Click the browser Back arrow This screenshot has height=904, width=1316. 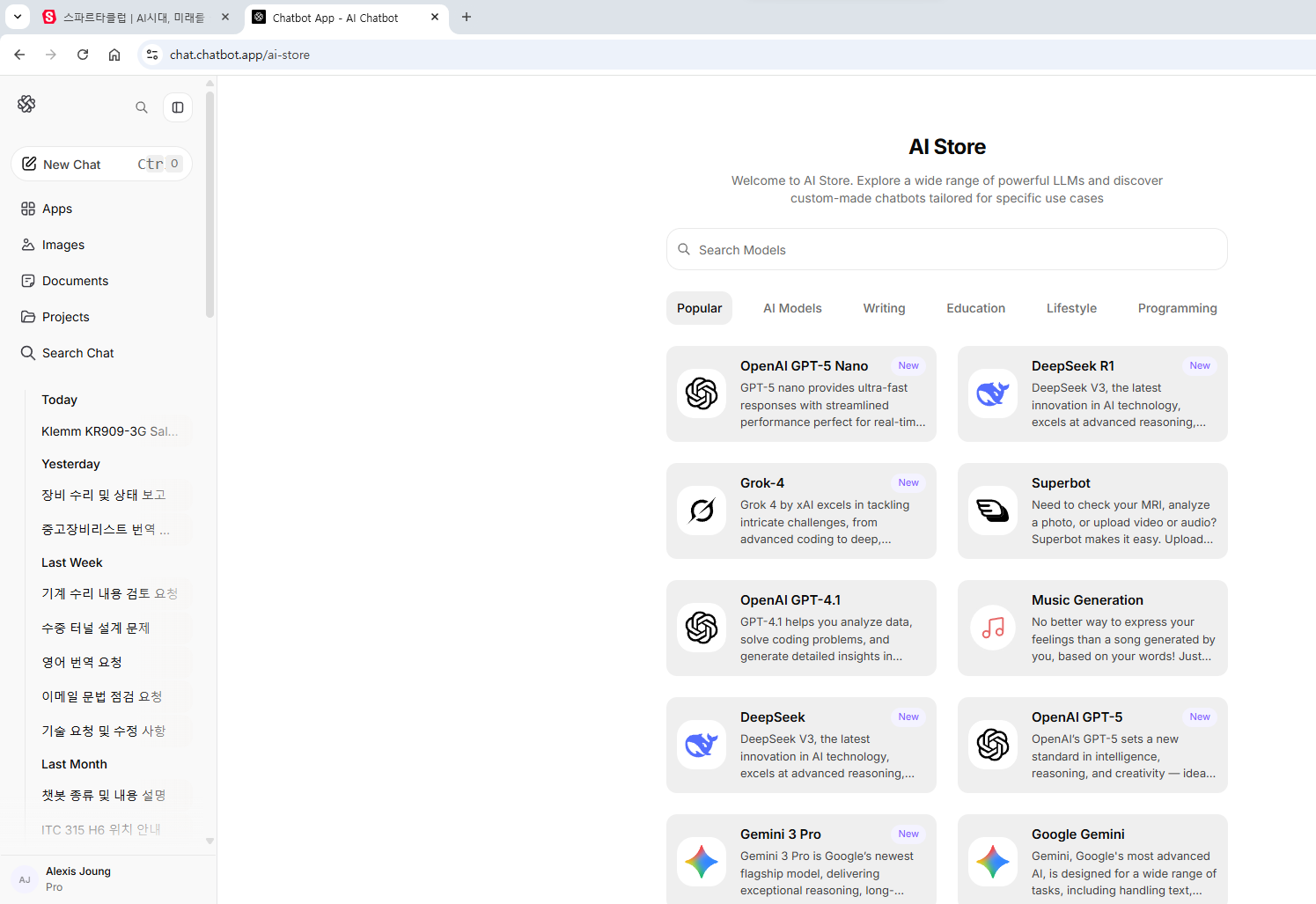click(19, 55)
